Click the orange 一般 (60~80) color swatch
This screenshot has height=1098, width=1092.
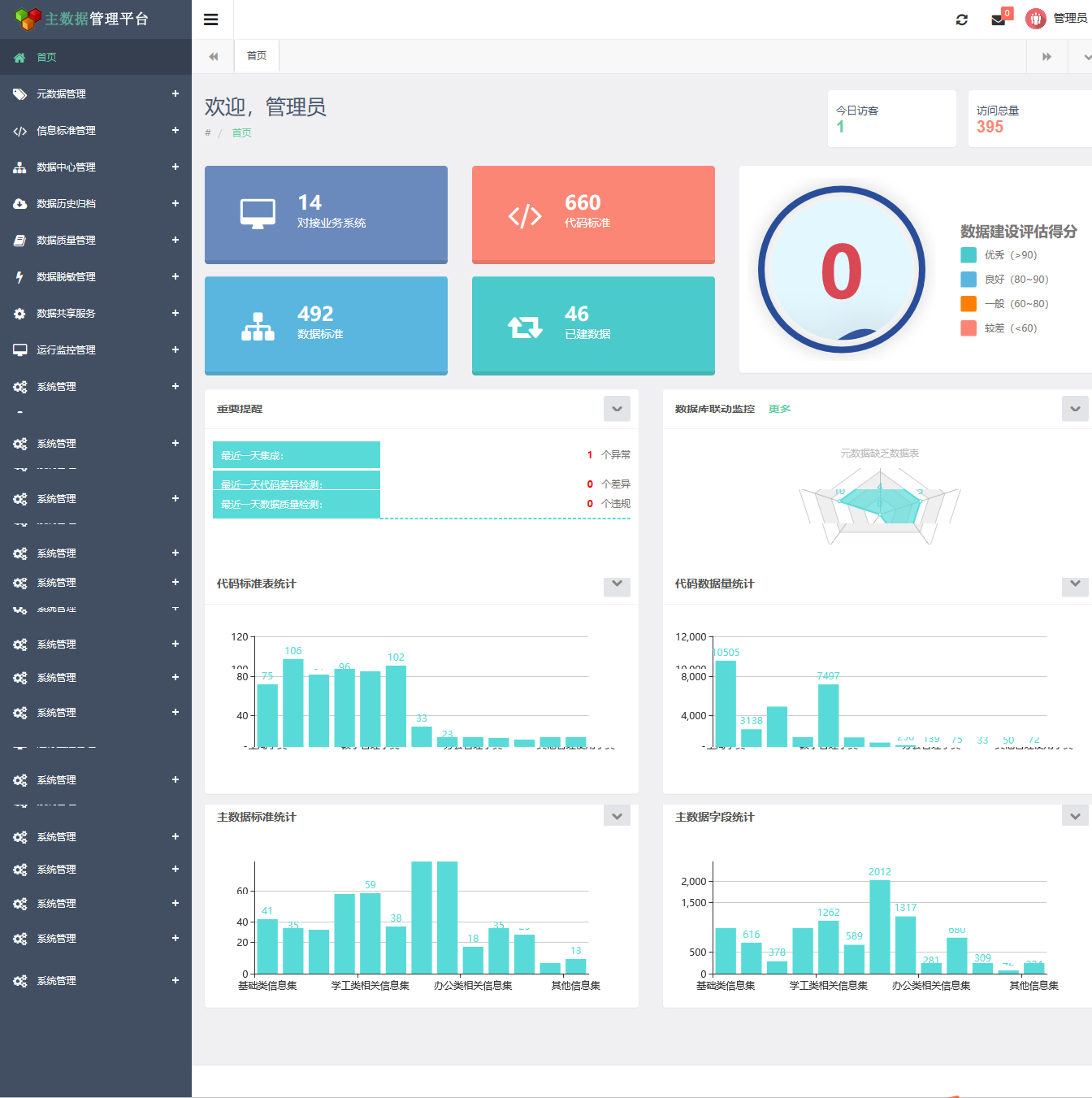[968, 304]
